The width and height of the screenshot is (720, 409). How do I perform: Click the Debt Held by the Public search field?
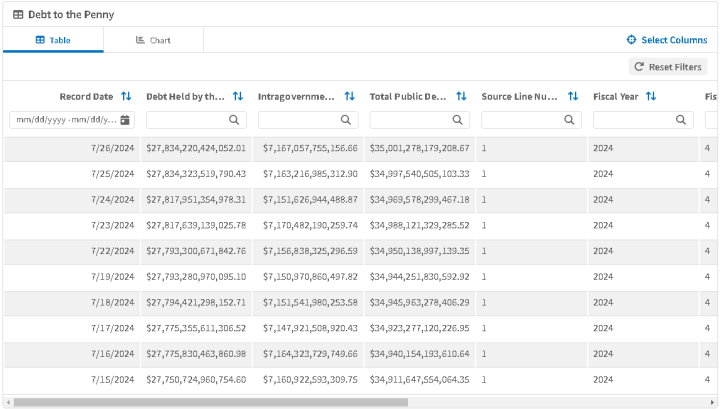click(197, 120)
